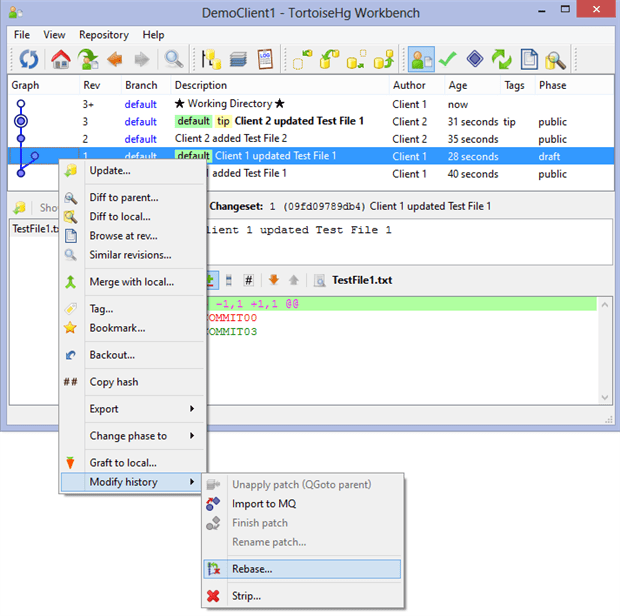Click the file history icon beside TestFile1.txt
This screenshot has height=616, width=620.
319,280
